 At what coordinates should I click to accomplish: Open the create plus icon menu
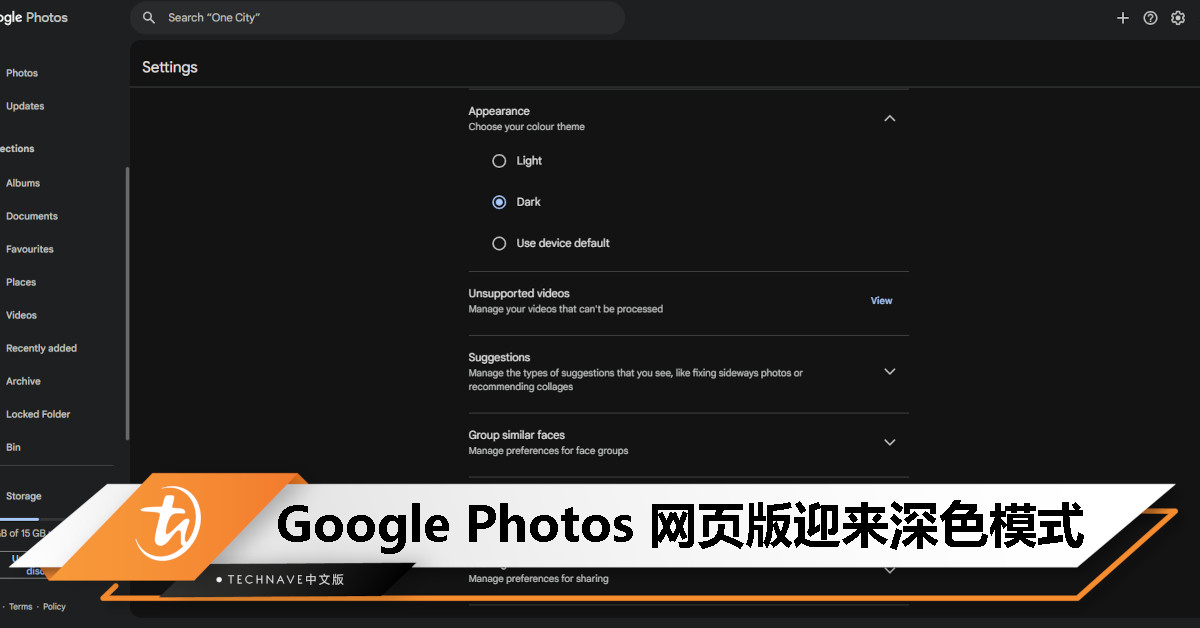1123,18
